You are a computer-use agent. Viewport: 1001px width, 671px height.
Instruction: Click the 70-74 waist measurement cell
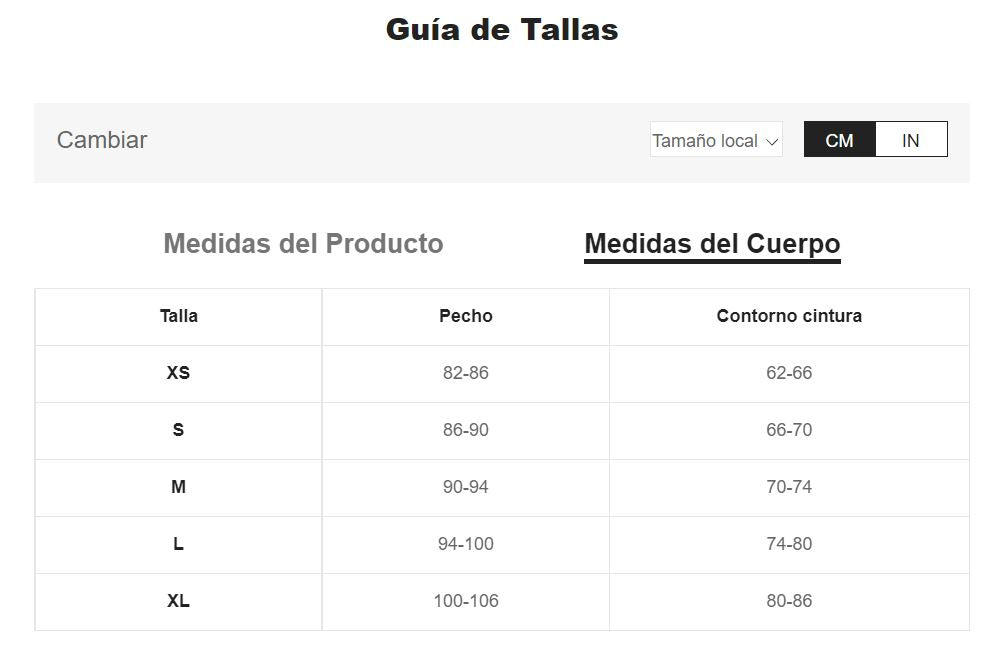(789, 487)
